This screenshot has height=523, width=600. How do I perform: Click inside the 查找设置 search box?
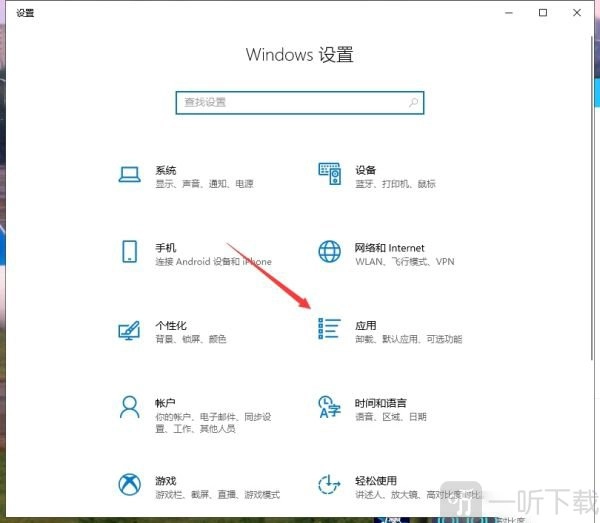pyautogui.click(x=290, y=103)
